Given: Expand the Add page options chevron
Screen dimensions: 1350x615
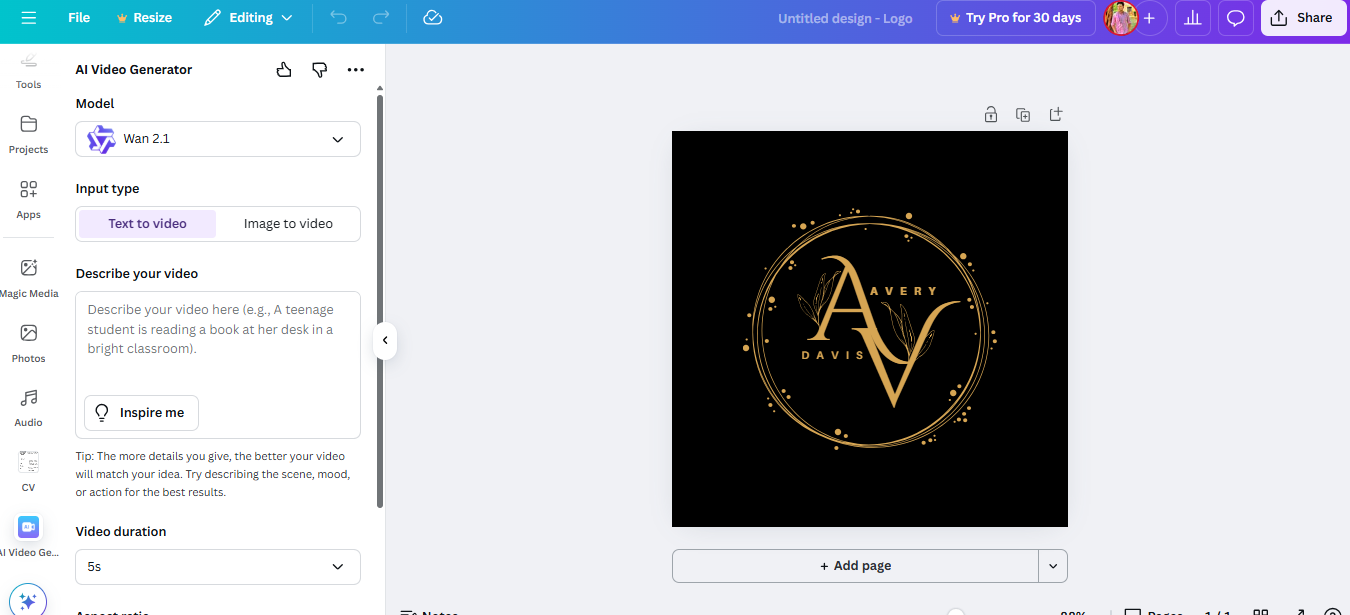Looking at the screenshot, I should coord(1052,565).
